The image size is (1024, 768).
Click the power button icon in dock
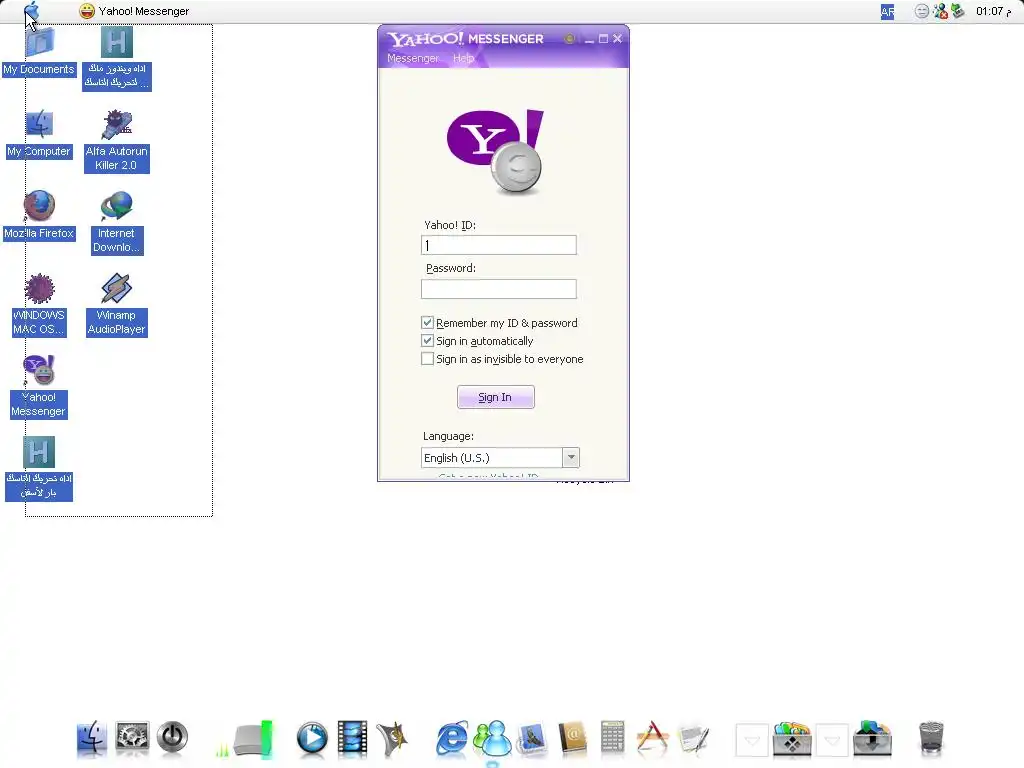click(x=172, y=739)
